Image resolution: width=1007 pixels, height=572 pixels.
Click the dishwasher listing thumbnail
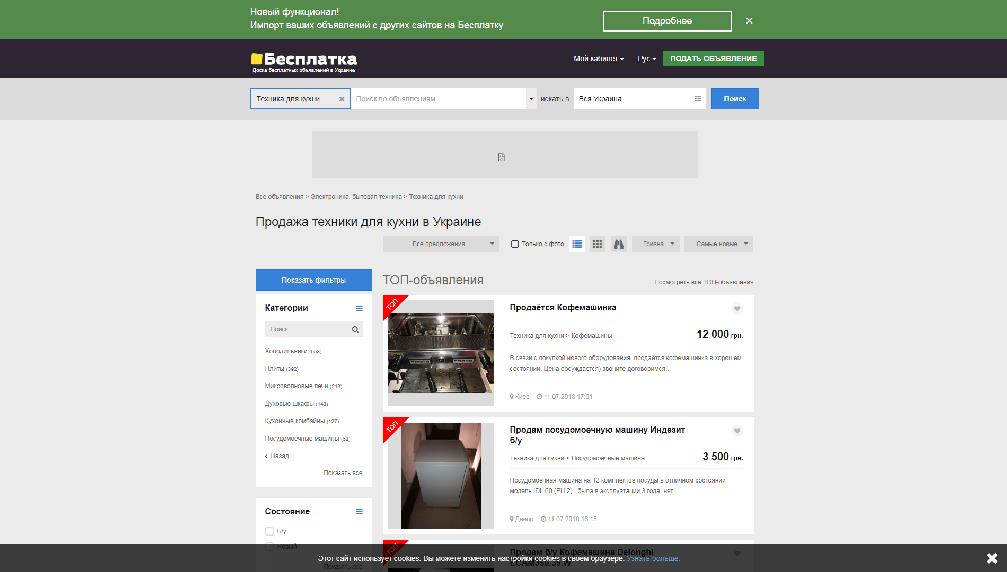click(441, 476)
